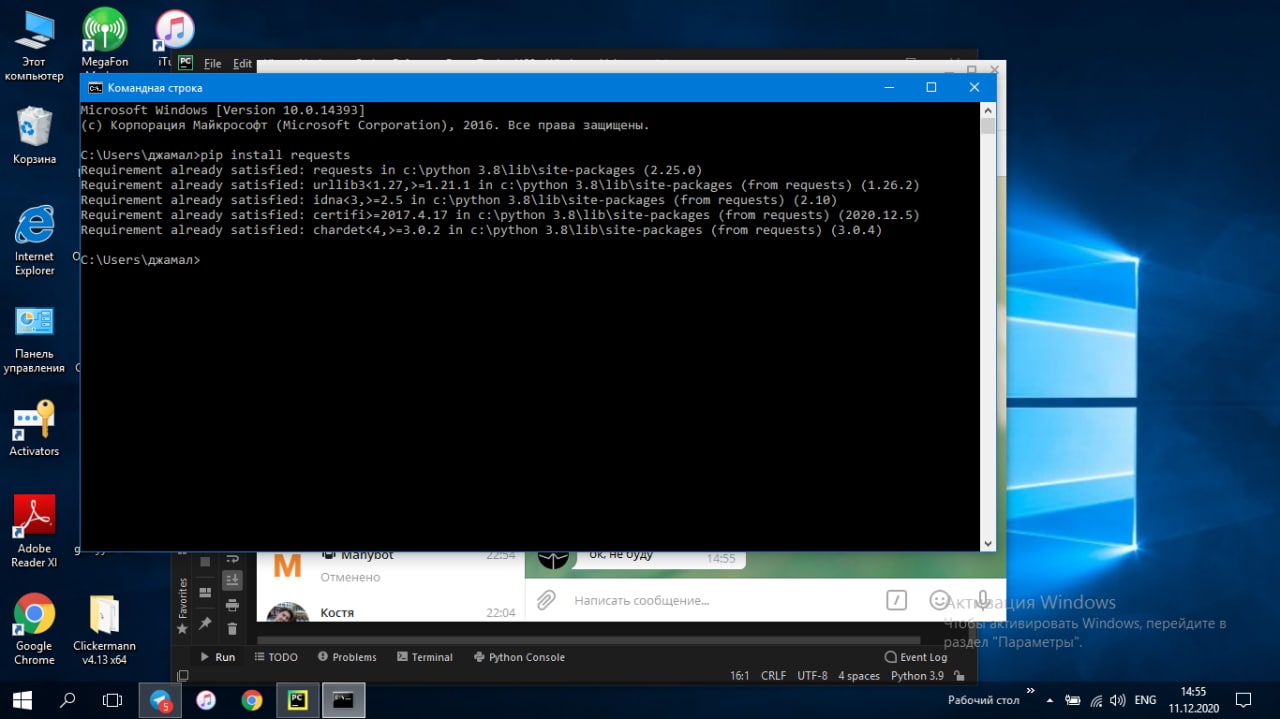
Task: Open the Python Console tab in PyCharm
Action: point(519,657)
